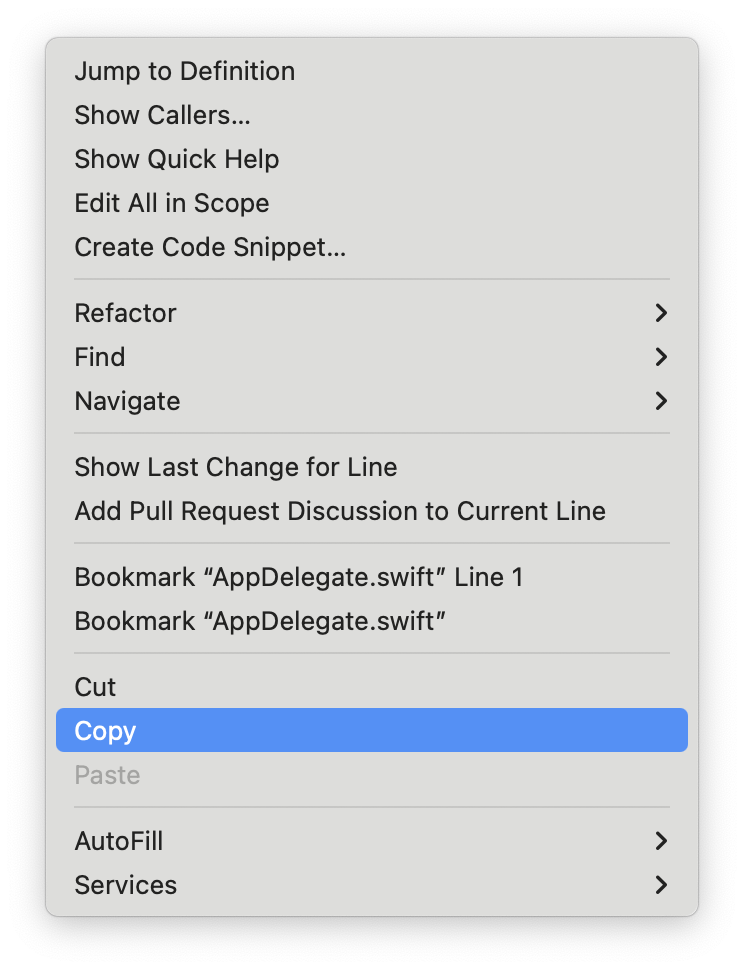Bookmark AppDelegate.swift Line 1
Viewport: 744px width, 970px height.
298,577
